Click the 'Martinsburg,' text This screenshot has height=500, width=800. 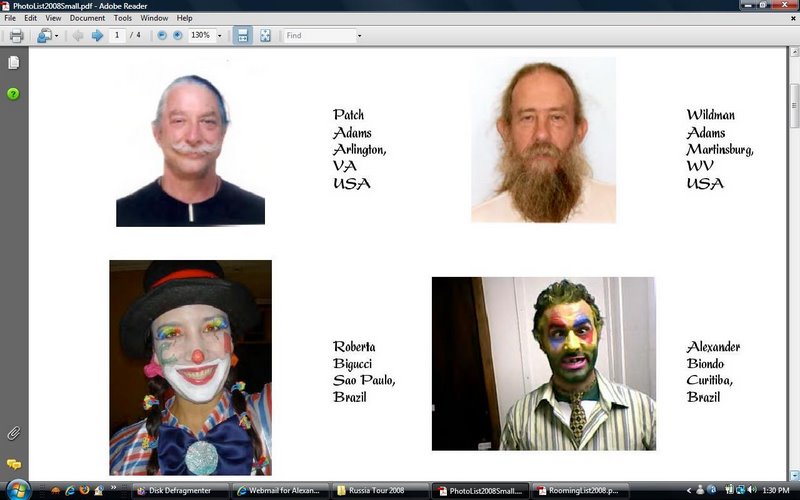(720, 149)
